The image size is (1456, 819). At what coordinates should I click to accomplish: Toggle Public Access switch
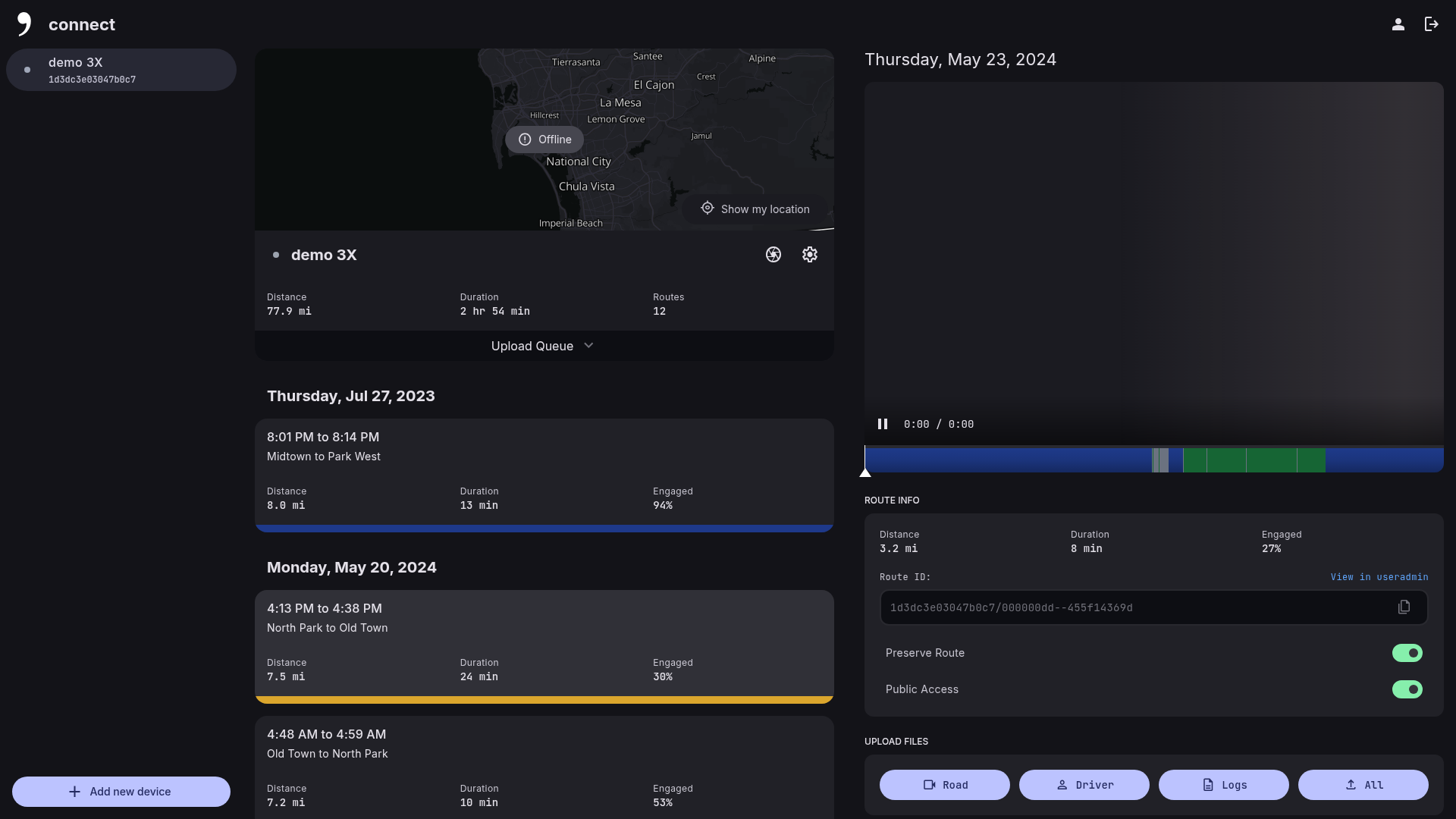[x=1407, y=689]
